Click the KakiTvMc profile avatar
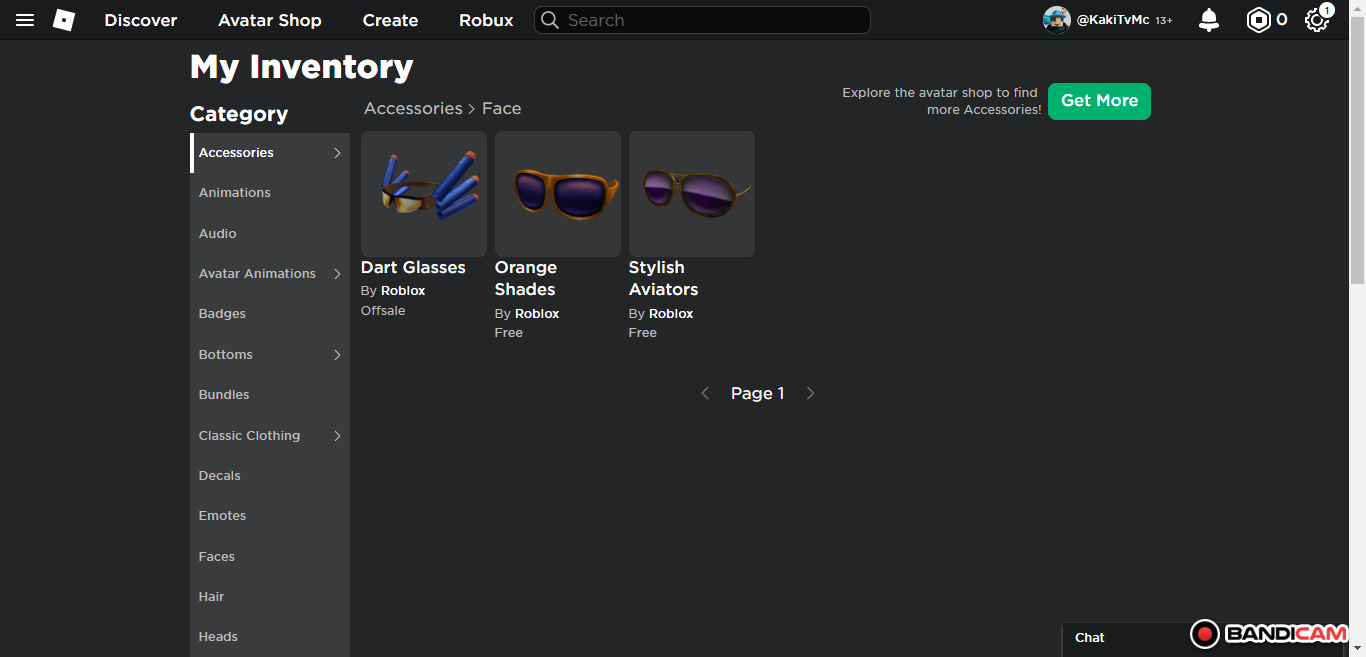The height and width of the screenshot is (657, 1366). click(1057, 20)
